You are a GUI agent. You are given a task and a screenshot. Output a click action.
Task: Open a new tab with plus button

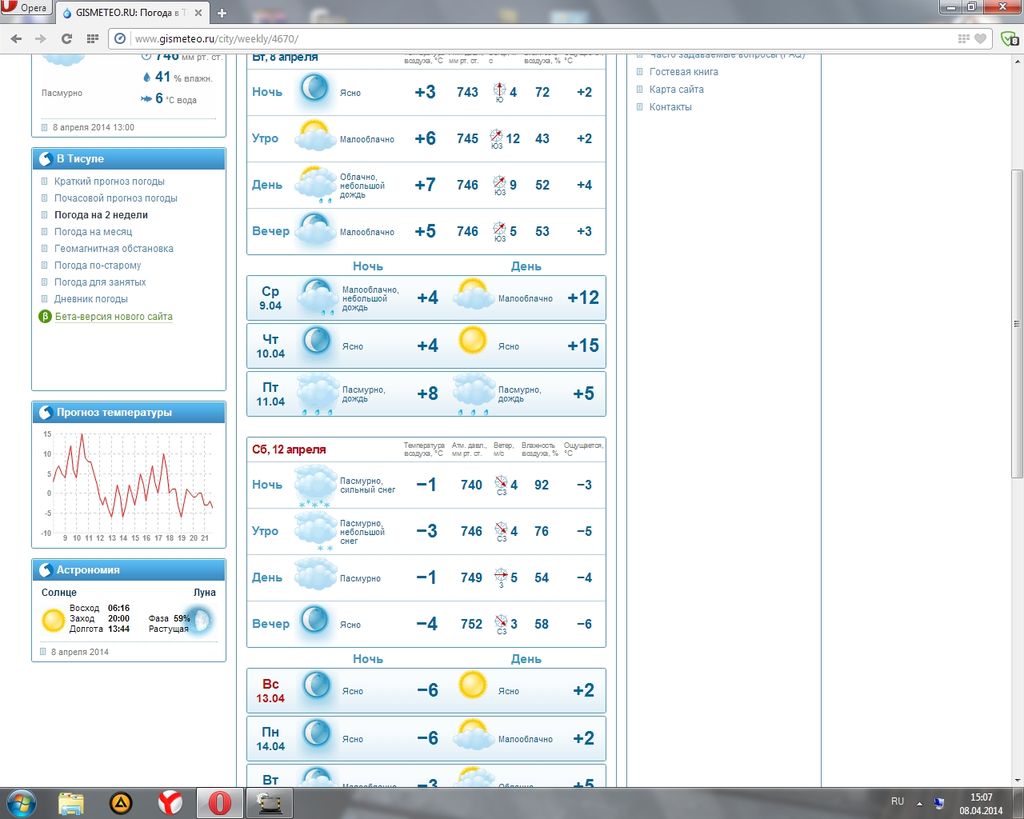pyautogui.click(x=222, y=13)
